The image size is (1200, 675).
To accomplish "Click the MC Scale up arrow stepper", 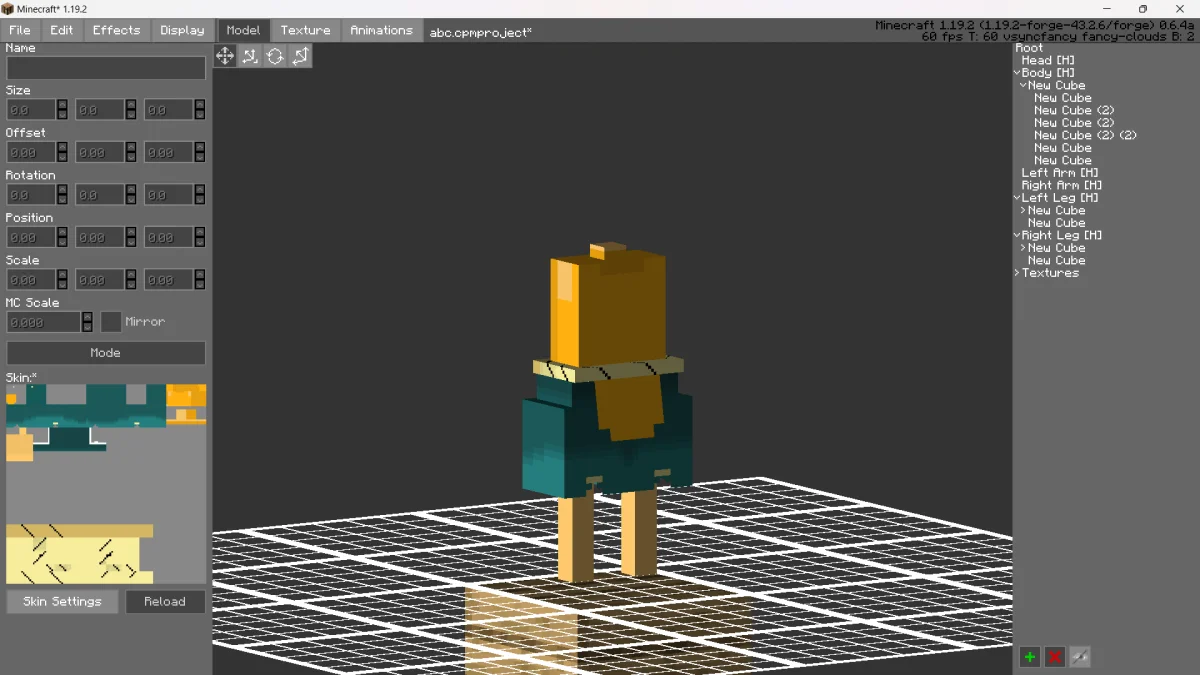I will [88, 317].
